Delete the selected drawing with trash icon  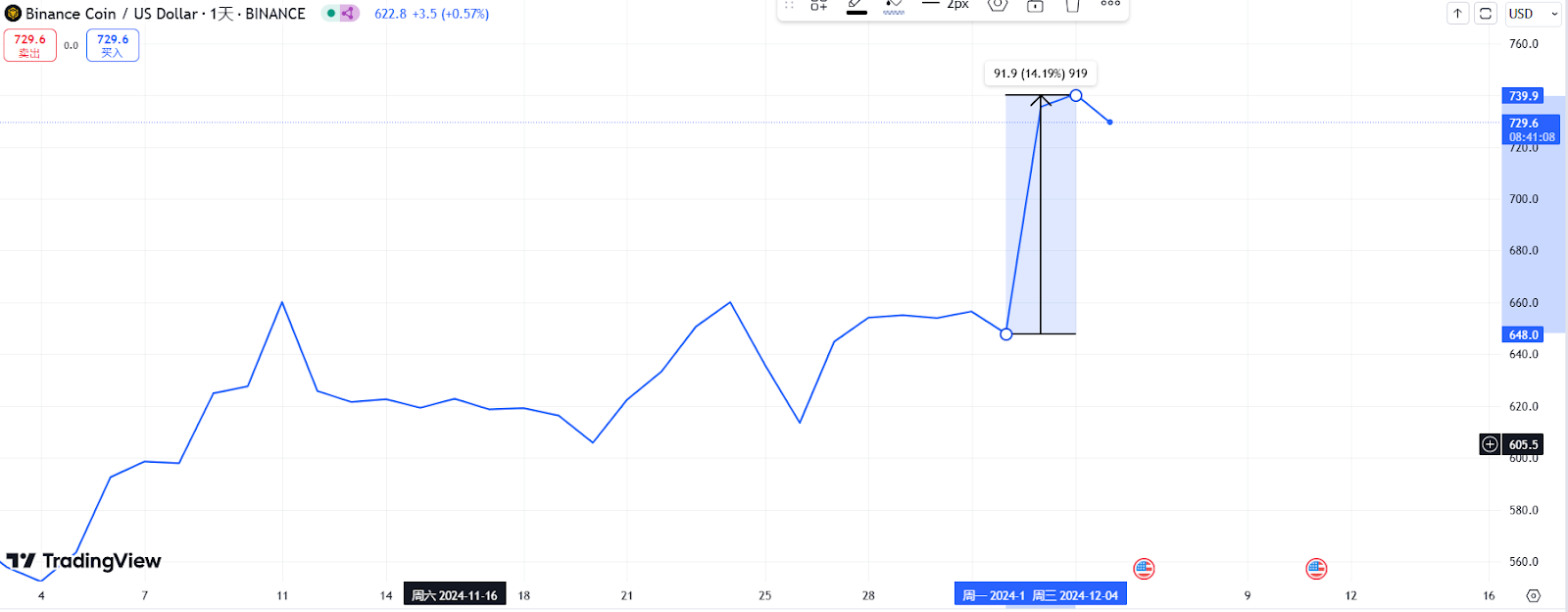pos(1072,6)
